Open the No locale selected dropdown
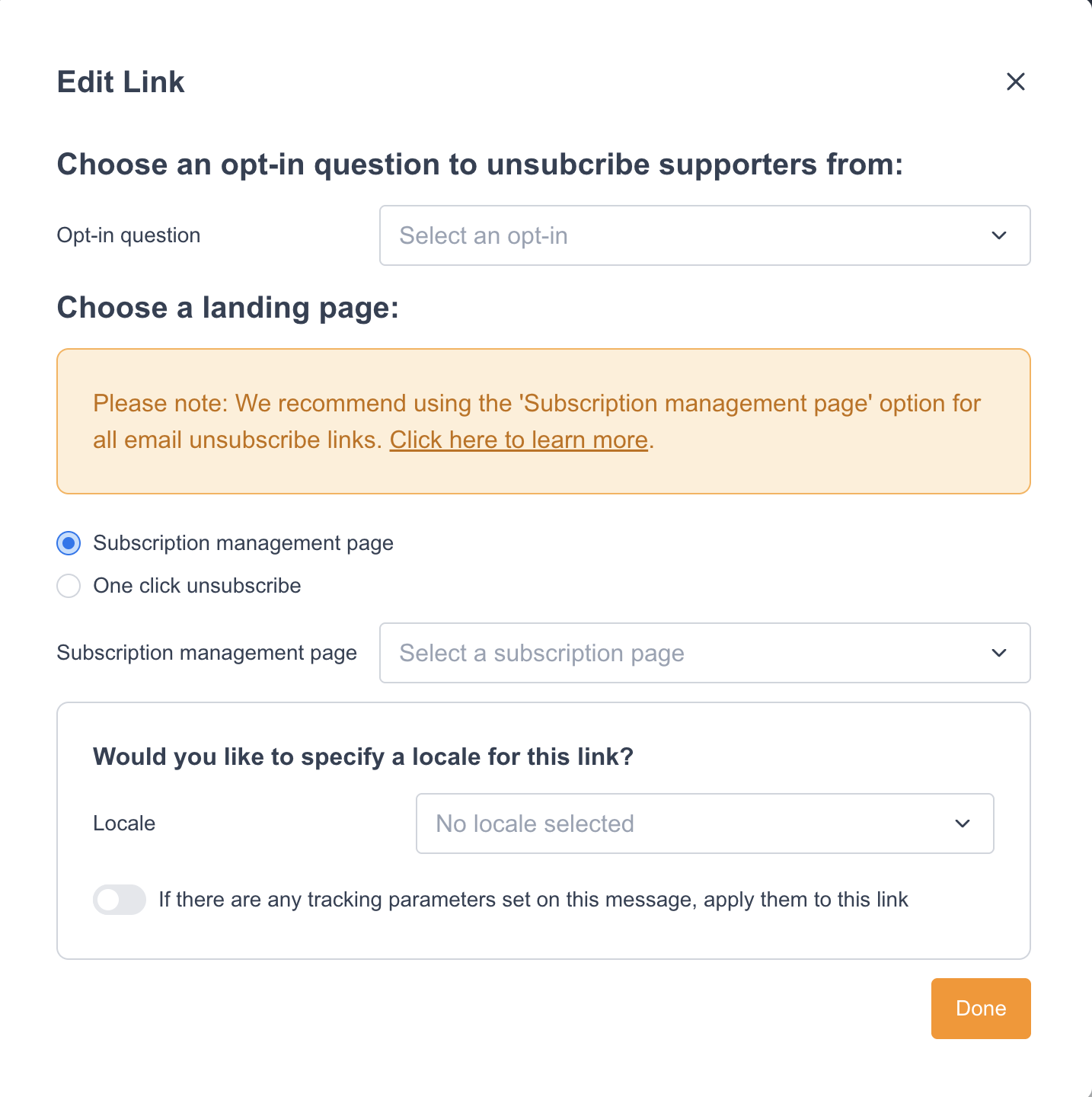Viewport: 1092px width, 1097px height. (685, 824)
